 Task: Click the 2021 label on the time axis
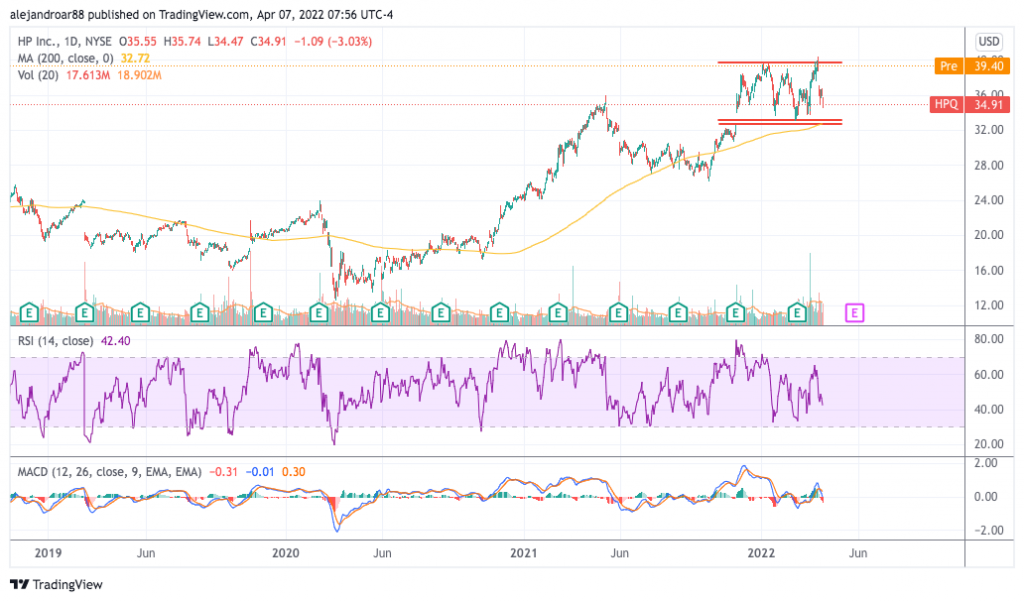[x=523, y=553]
